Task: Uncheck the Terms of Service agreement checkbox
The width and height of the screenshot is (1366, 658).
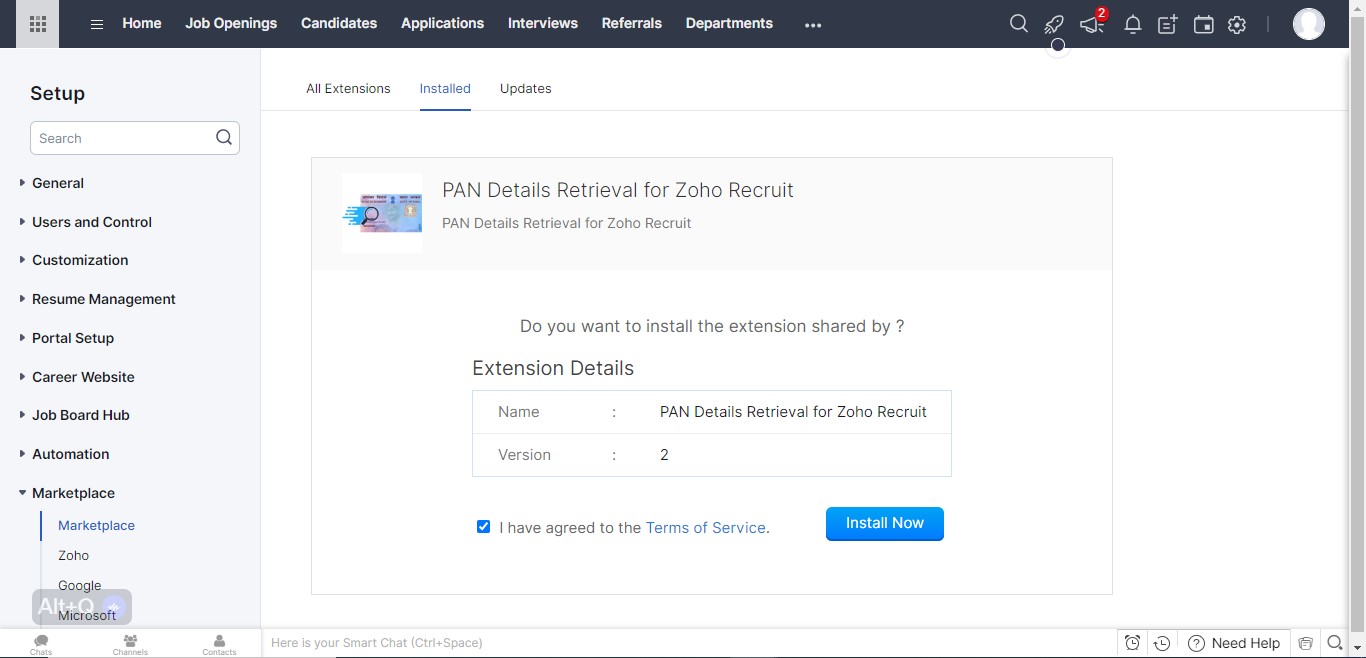Action: click(484, 527)
